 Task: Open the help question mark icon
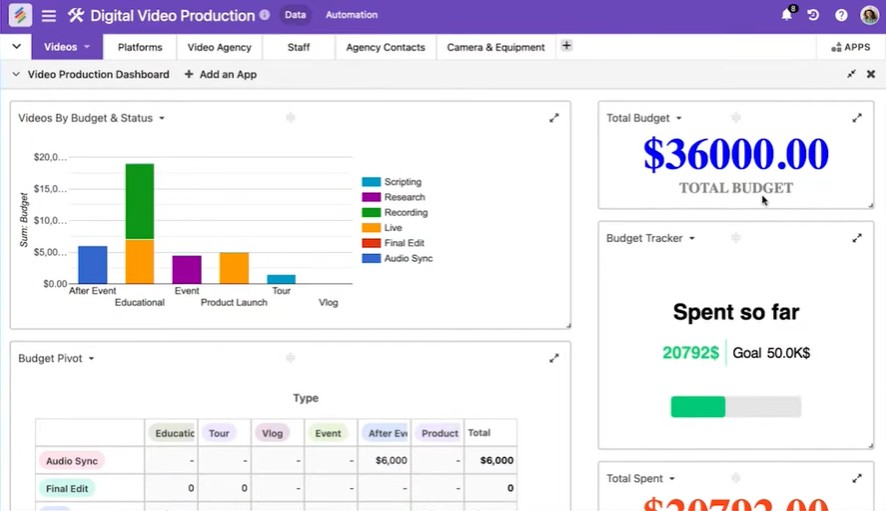(841, 16)
